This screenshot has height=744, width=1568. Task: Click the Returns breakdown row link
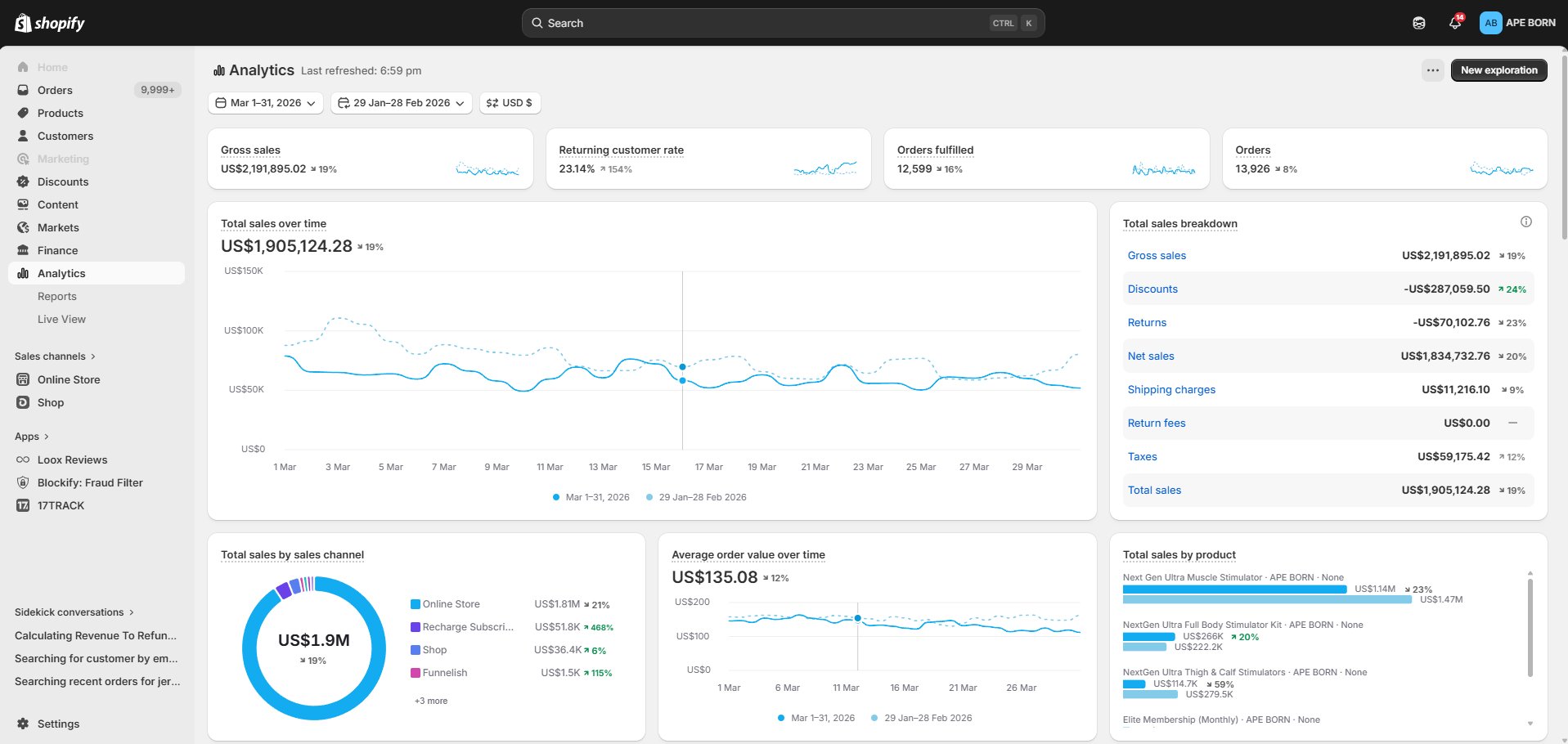point(1147,322)
